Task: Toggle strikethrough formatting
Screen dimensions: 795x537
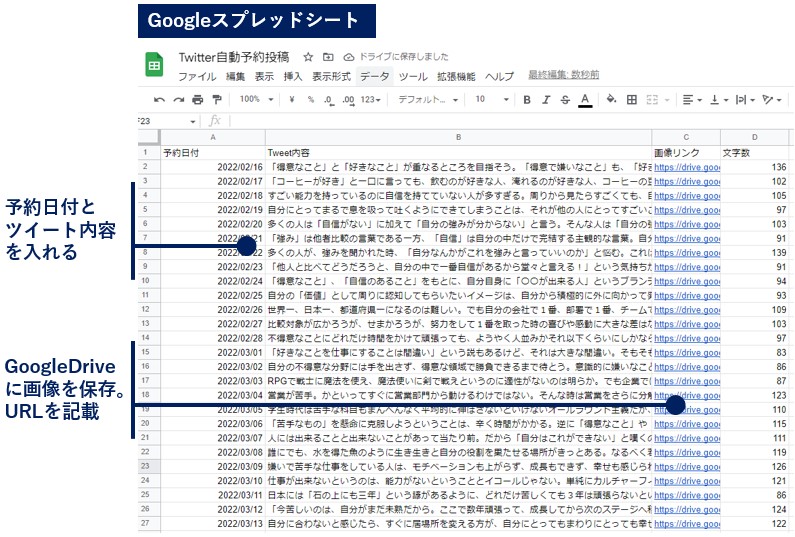Action: click(x=565, y=100)
